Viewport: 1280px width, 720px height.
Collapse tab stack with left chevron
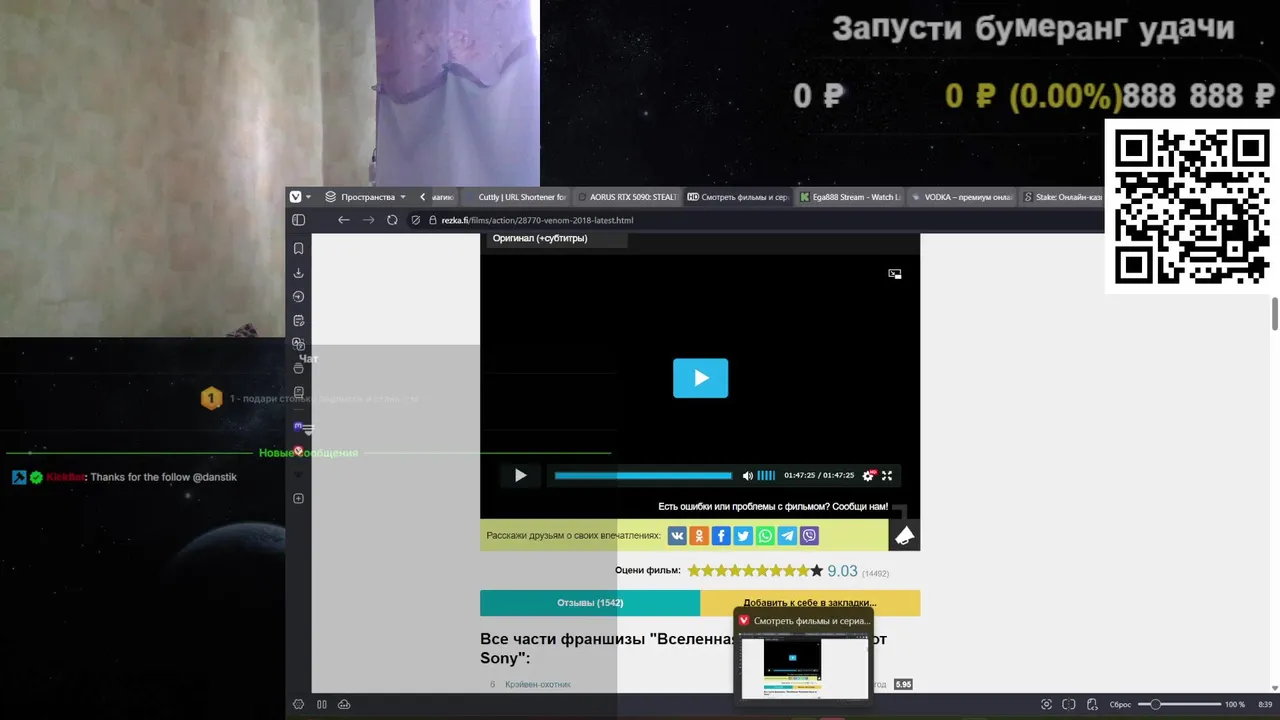click(423, 197)
